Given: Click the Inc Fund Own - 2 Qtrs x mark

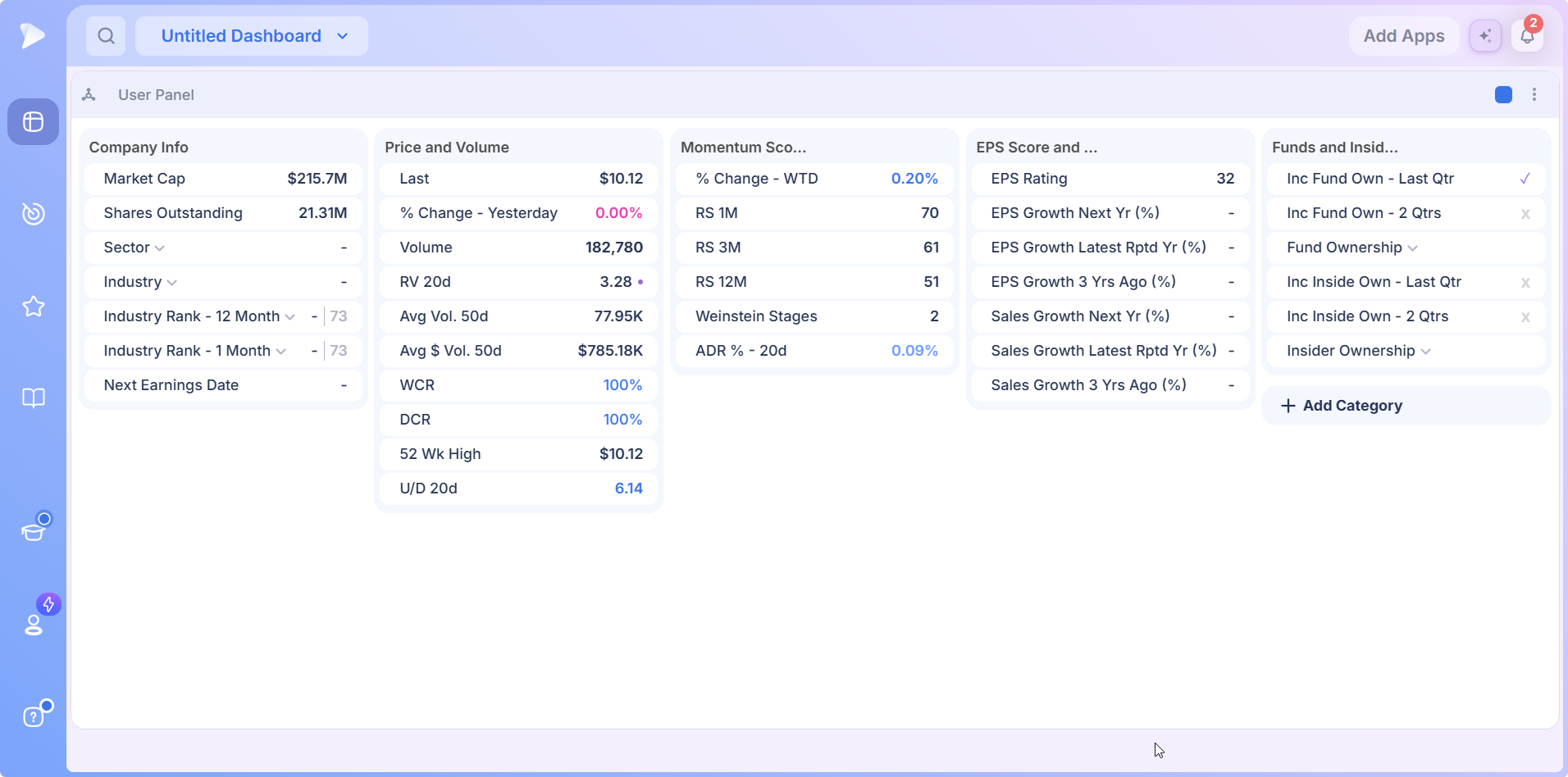Looking at the screenshot, I should click(x=1525, y=214).
